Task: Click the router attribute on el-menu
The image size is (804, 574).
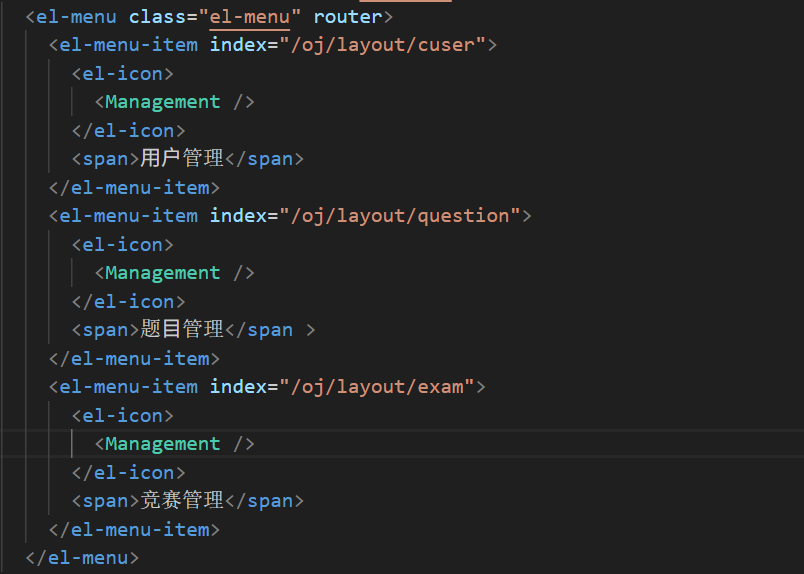Action: (348, 17)
